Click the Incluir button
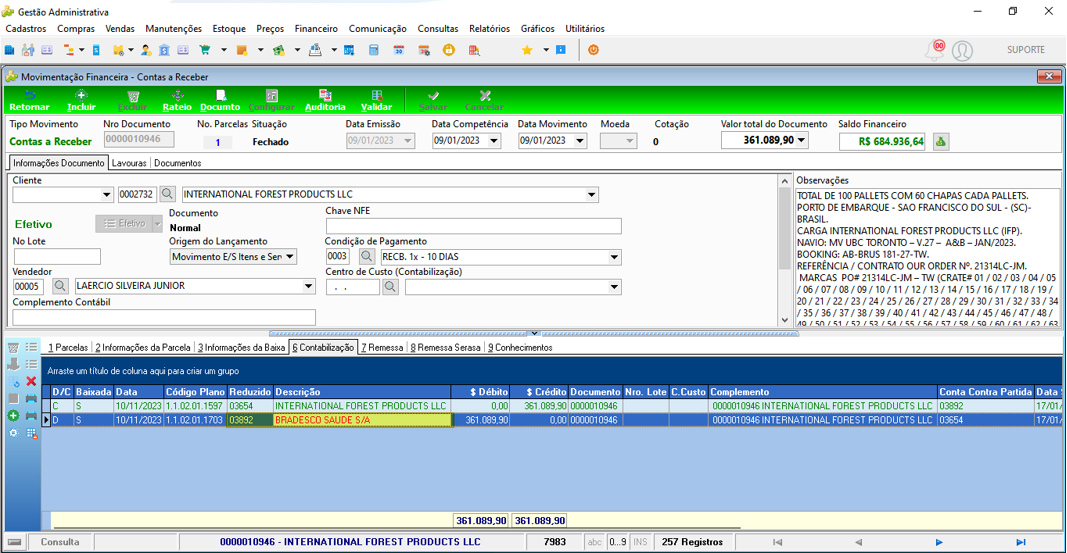 [81, 101]
